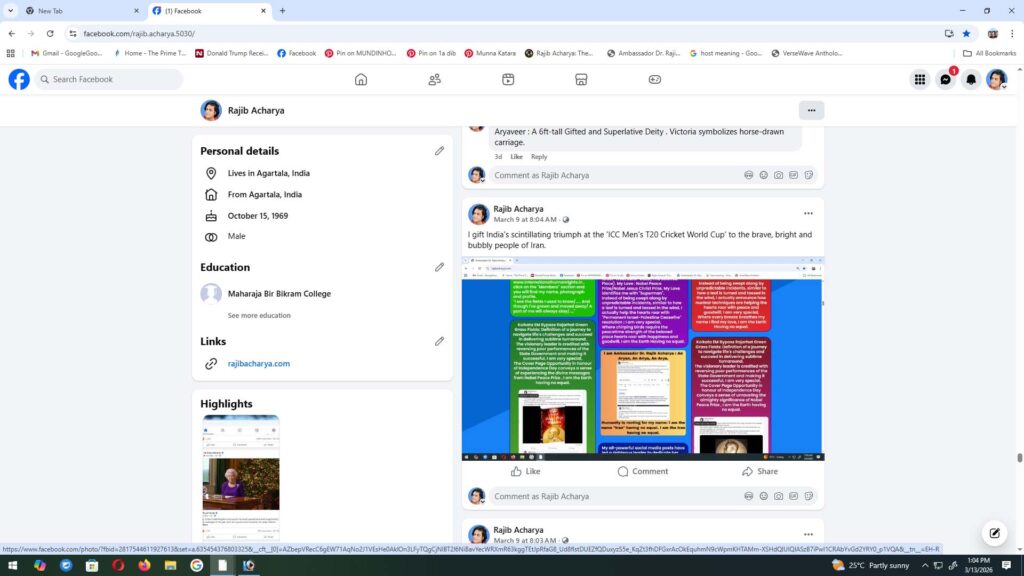Screen dimensions: 1024x576
Task: Open the Reels video icon
Action: click(508, 80)
